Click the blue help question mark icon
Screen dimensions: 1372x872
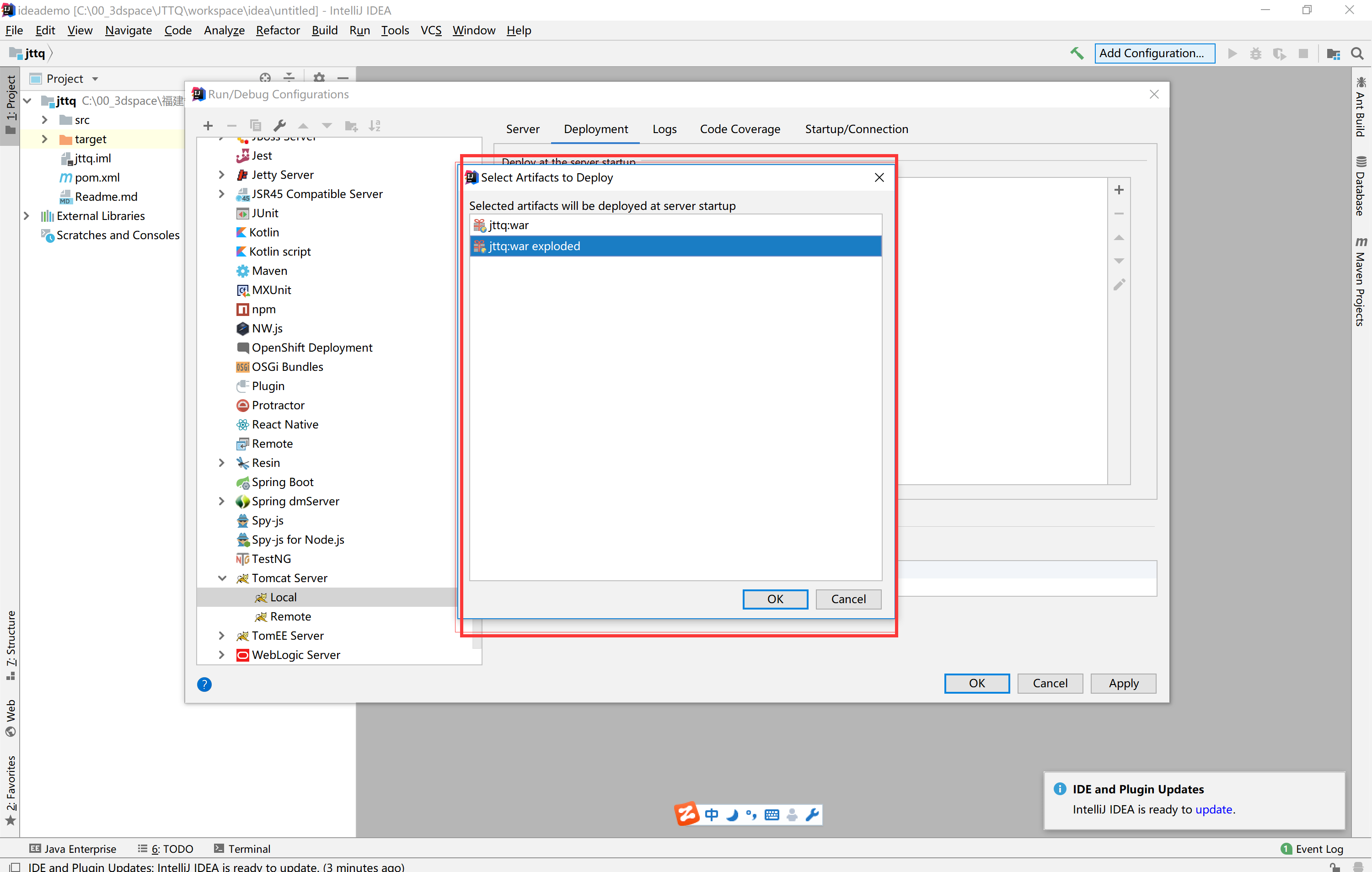[204, 684]
